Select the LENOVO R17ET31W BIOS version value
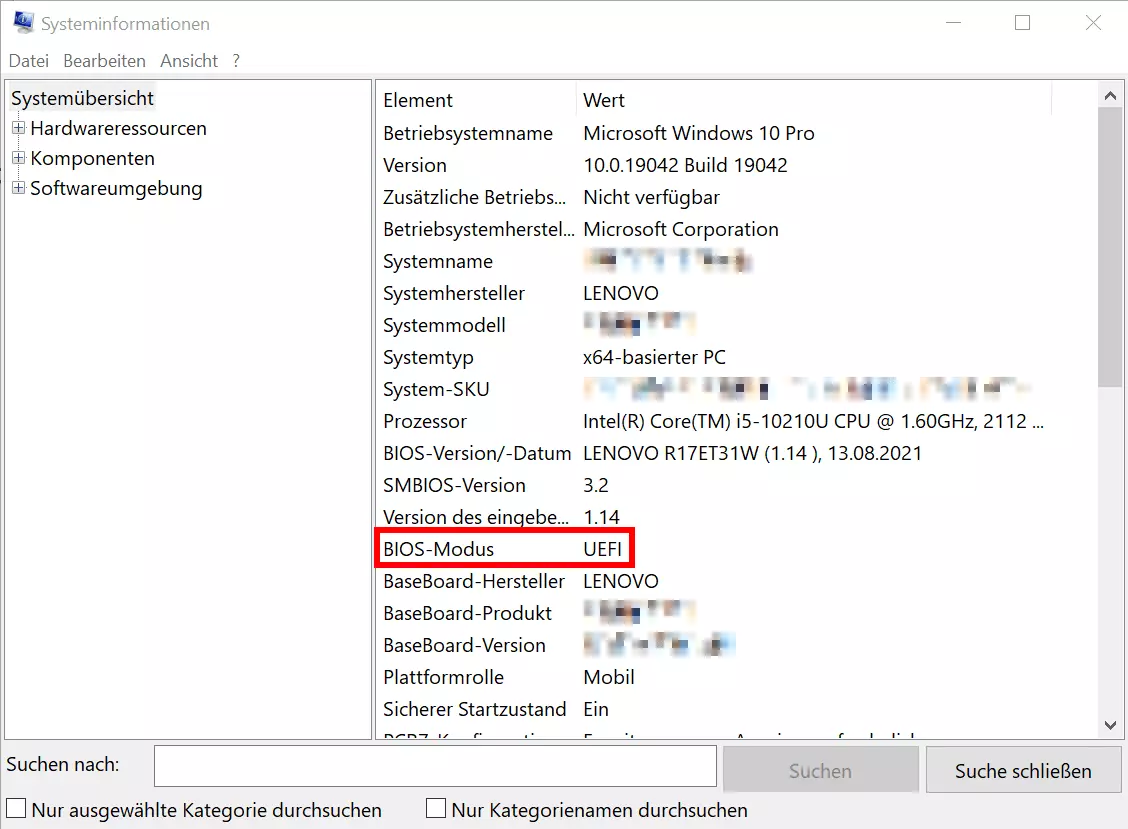Viewport: 1128px width, 829px height. click(x=752, y=453)
